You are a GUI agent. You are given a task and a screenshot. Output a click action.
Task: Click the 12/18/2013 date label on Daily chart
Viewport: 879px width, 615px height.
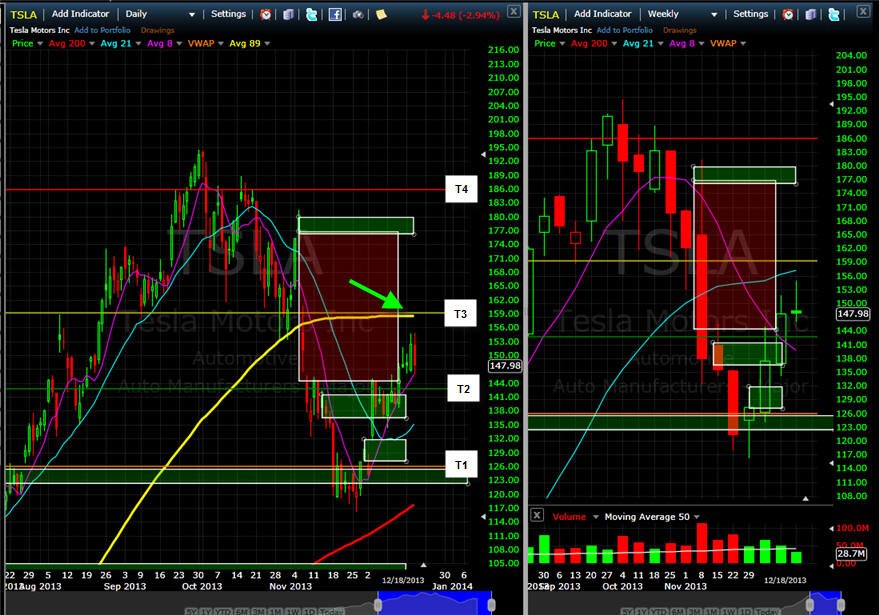(403, 580)
